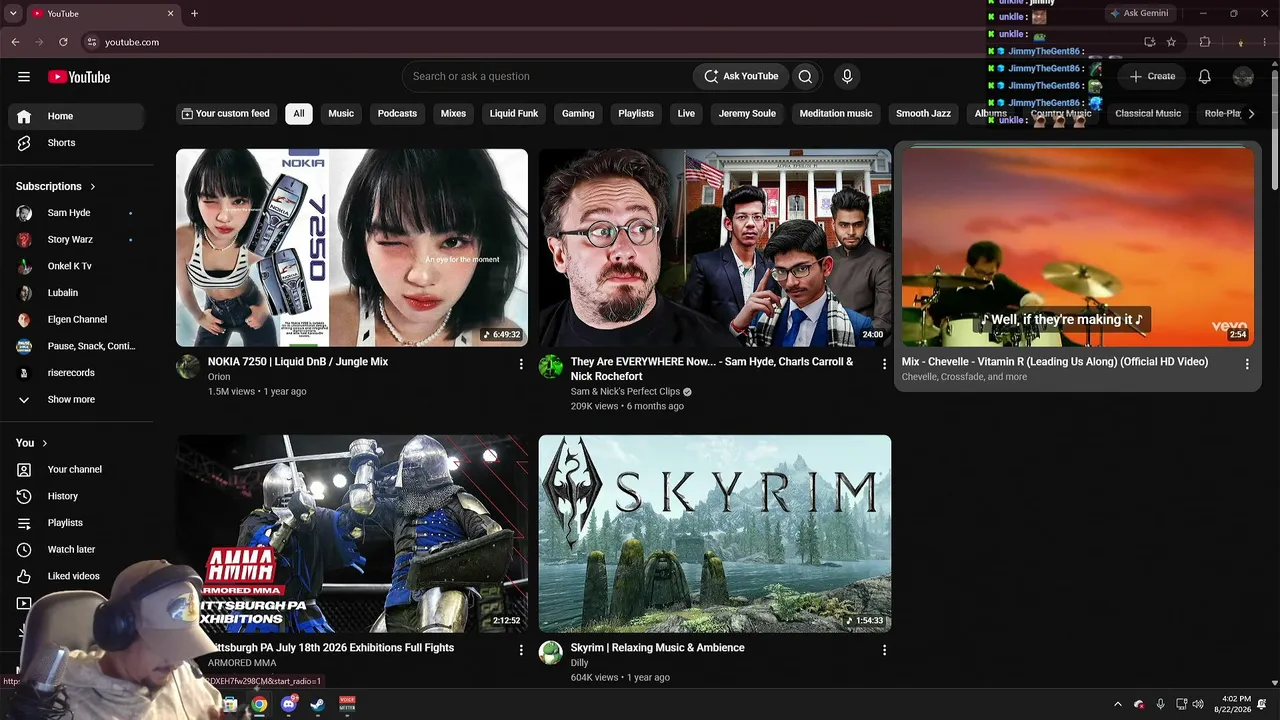Screen dimensions: 1280x720
Task: Open the Shorts section in the sidebar
Action: click(76, 143)
